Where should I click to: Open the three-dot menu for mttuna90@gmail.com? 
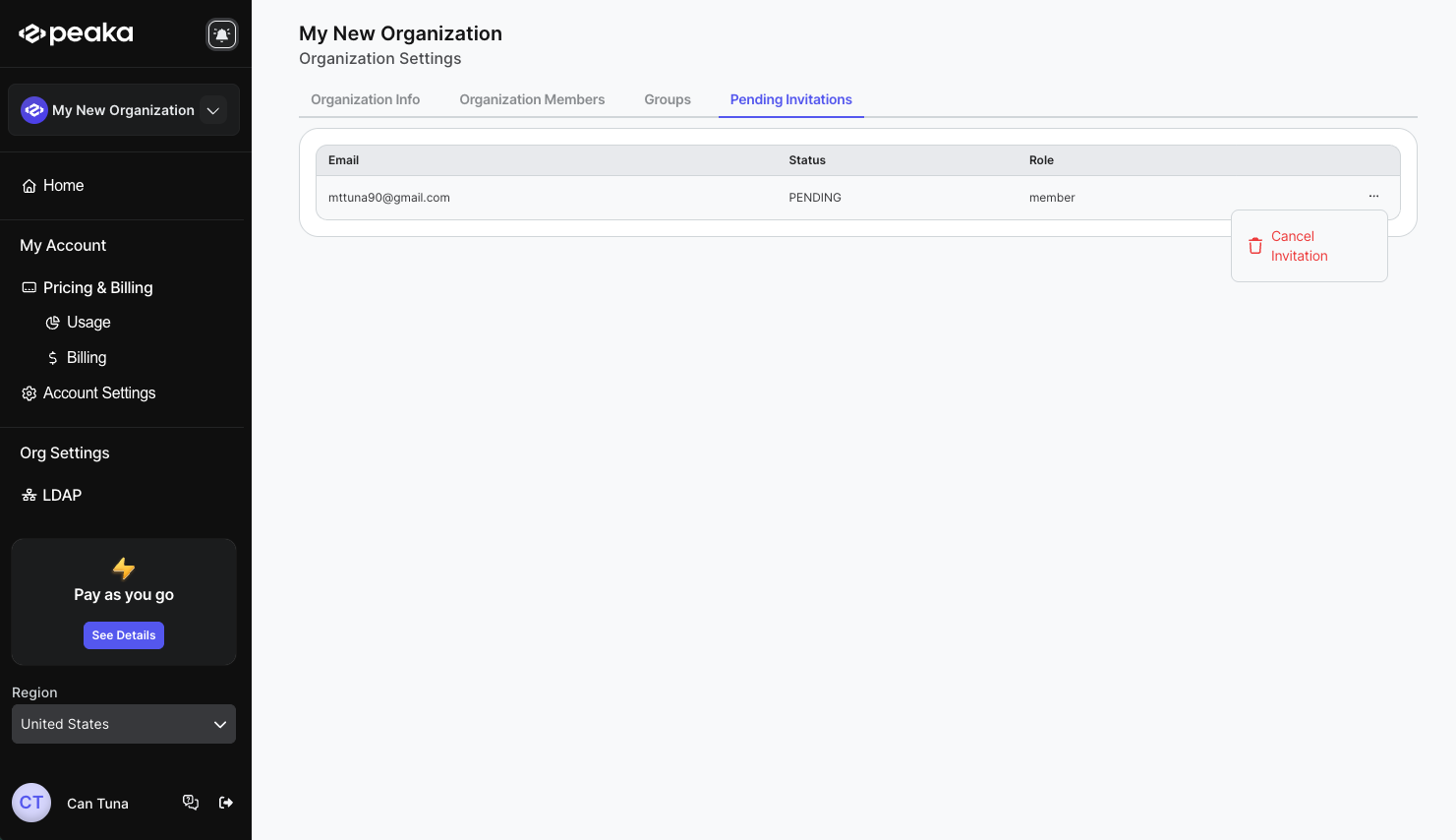pos(1373,197)
